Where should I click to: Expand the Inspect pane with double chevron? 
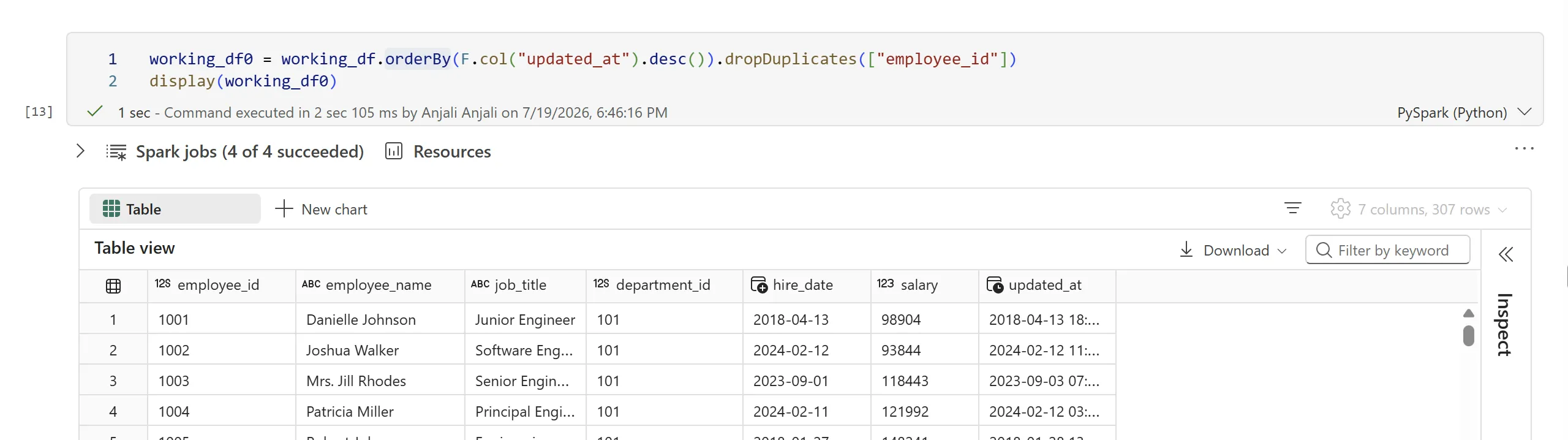(1506, 254)
